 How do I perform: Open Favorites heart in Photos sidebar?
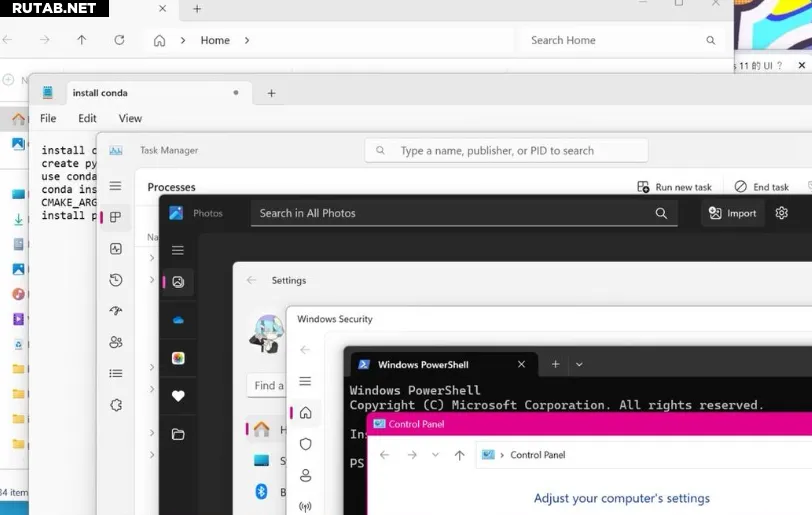click(x=178, y=396)
